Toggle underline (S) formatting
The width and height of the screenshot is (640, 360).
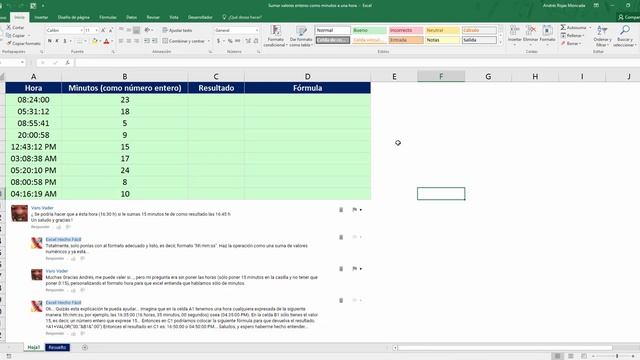(x=64, y=41)
